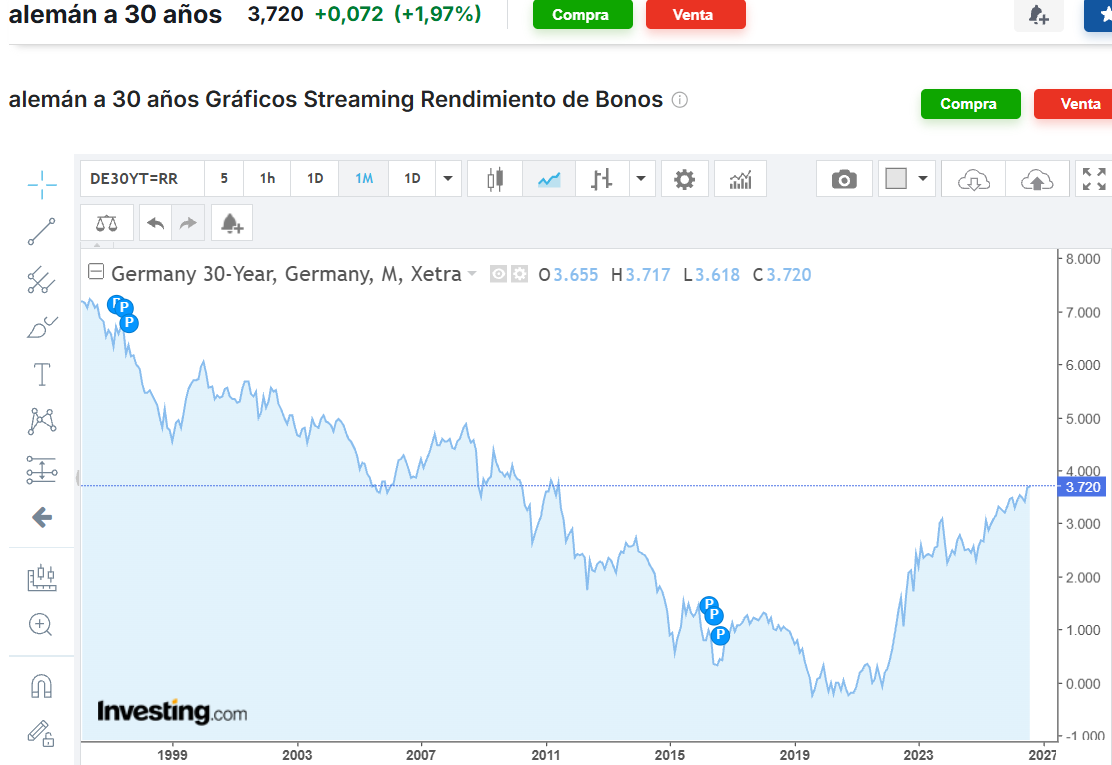Undo the last chart action
The height and width of the screenshot is (765, 1112).
155,223
